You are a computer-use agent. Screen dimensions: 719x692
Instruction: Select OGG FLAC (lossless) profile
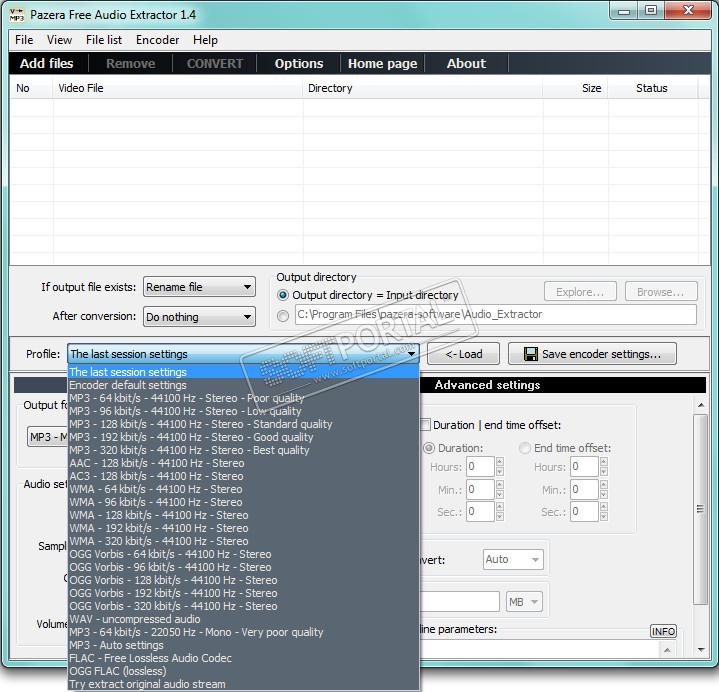pos(243,671)
